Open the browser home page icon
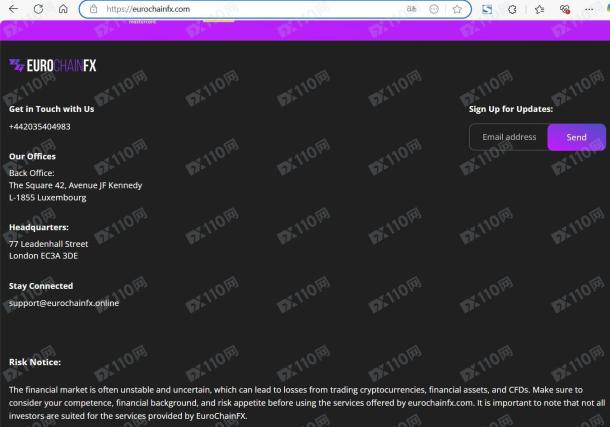 pos(63,9)
